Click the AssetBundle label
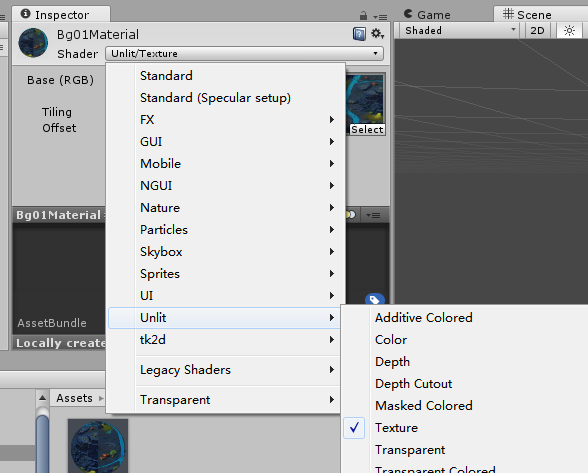Screen dimensions: 588x473 [52, 323]
